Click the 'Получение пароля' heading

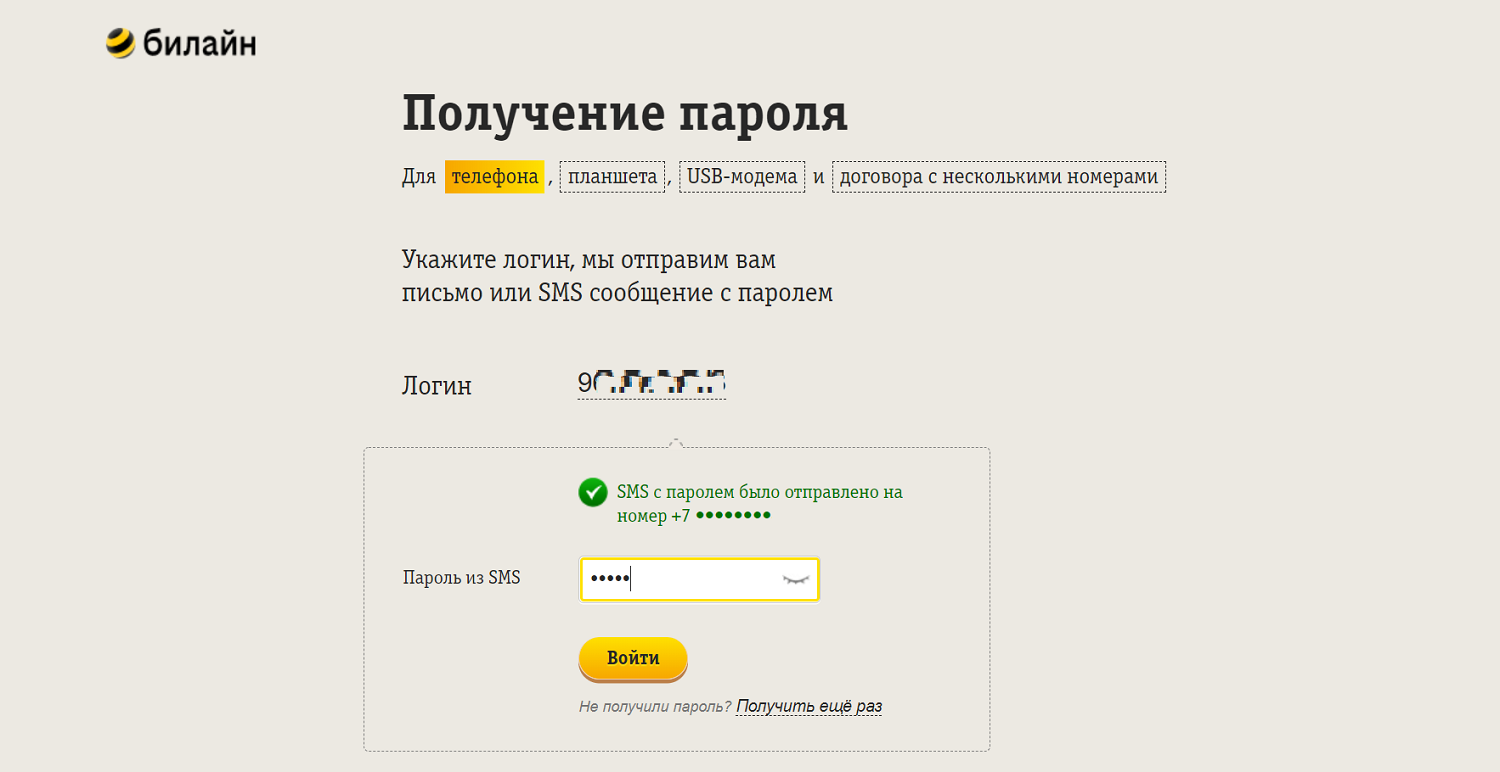pos(625,113)
